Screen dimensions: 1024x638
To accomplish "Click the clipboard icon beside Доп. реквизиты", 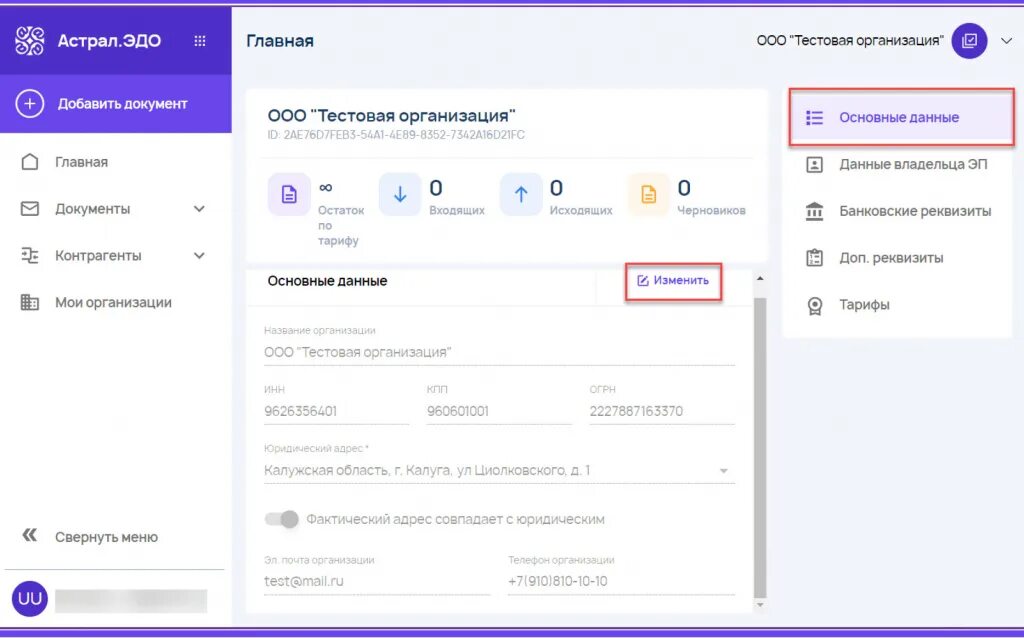I will (x=814, y=258).
